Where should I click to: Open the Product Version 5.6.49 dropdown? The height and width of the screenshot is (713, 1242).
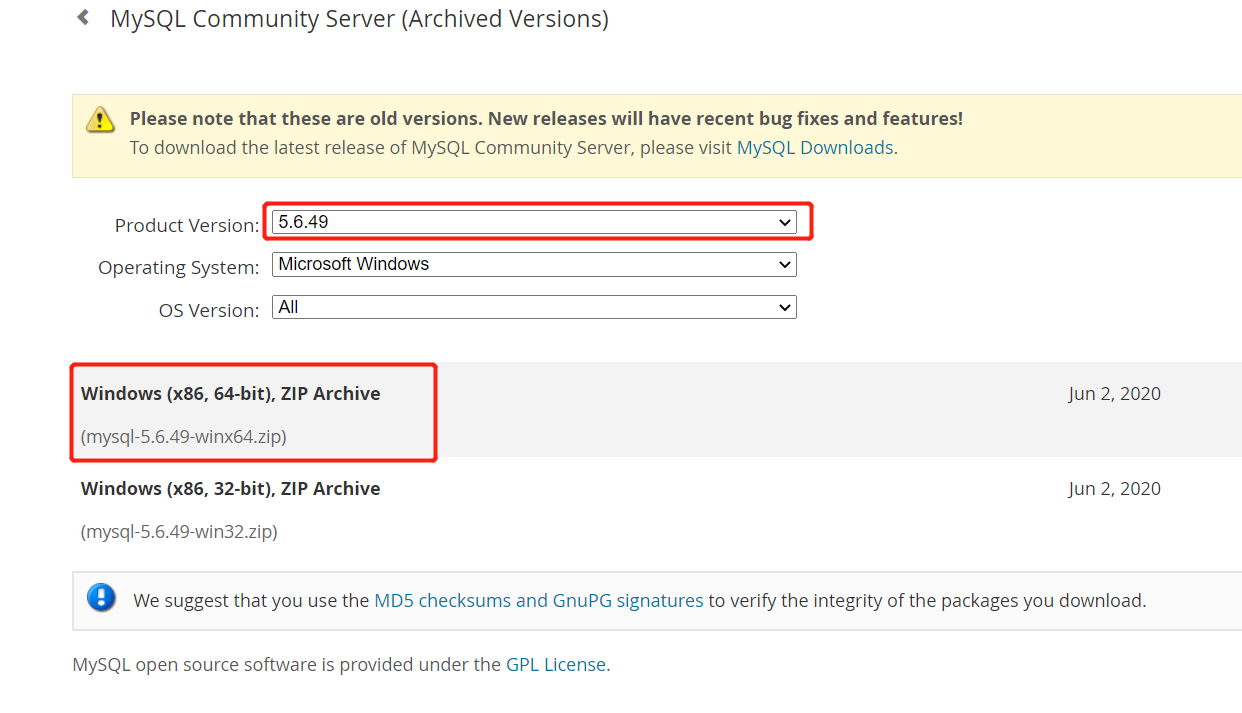tap(534, 222)
